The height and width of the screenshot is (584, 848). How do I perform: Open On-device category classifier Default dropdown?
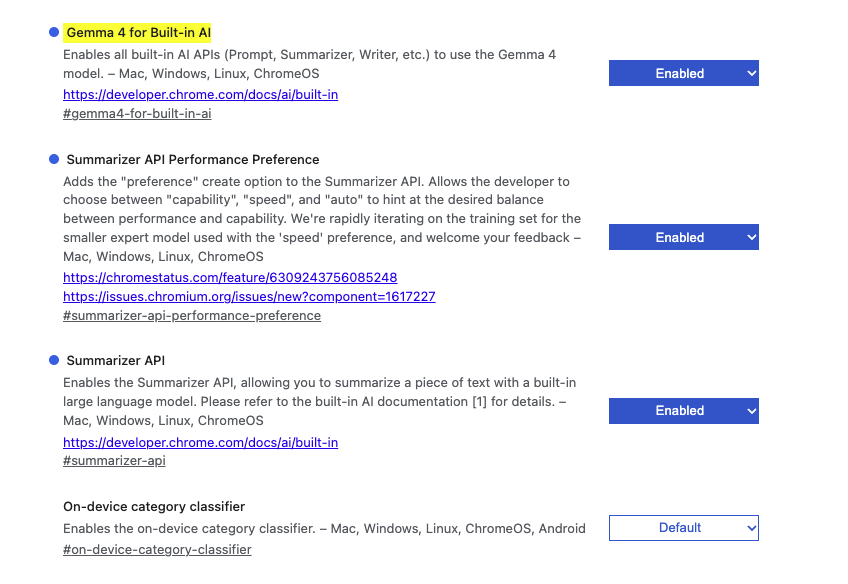684,528
